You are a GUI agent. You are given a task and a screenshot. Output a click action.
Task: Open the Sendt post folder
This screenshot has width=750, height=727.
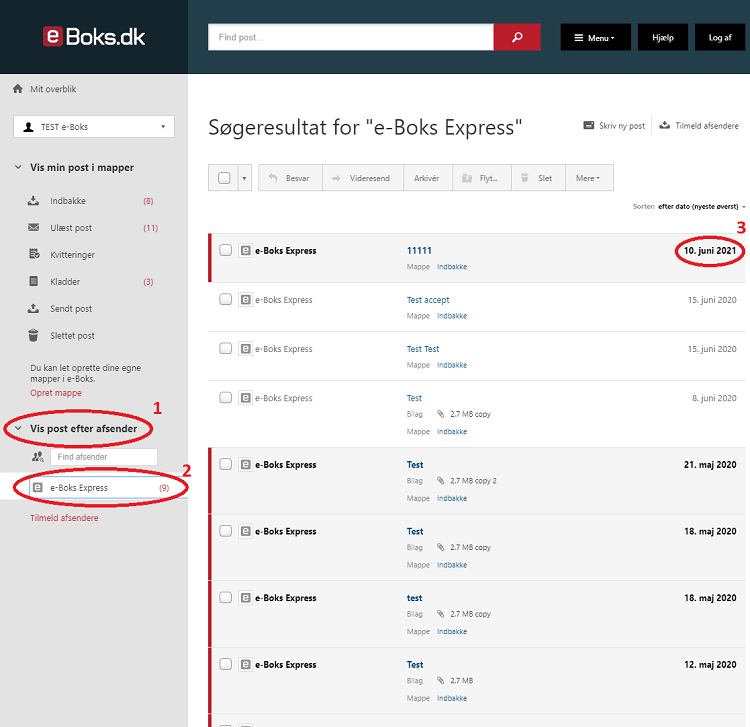(x=71, y=308)
